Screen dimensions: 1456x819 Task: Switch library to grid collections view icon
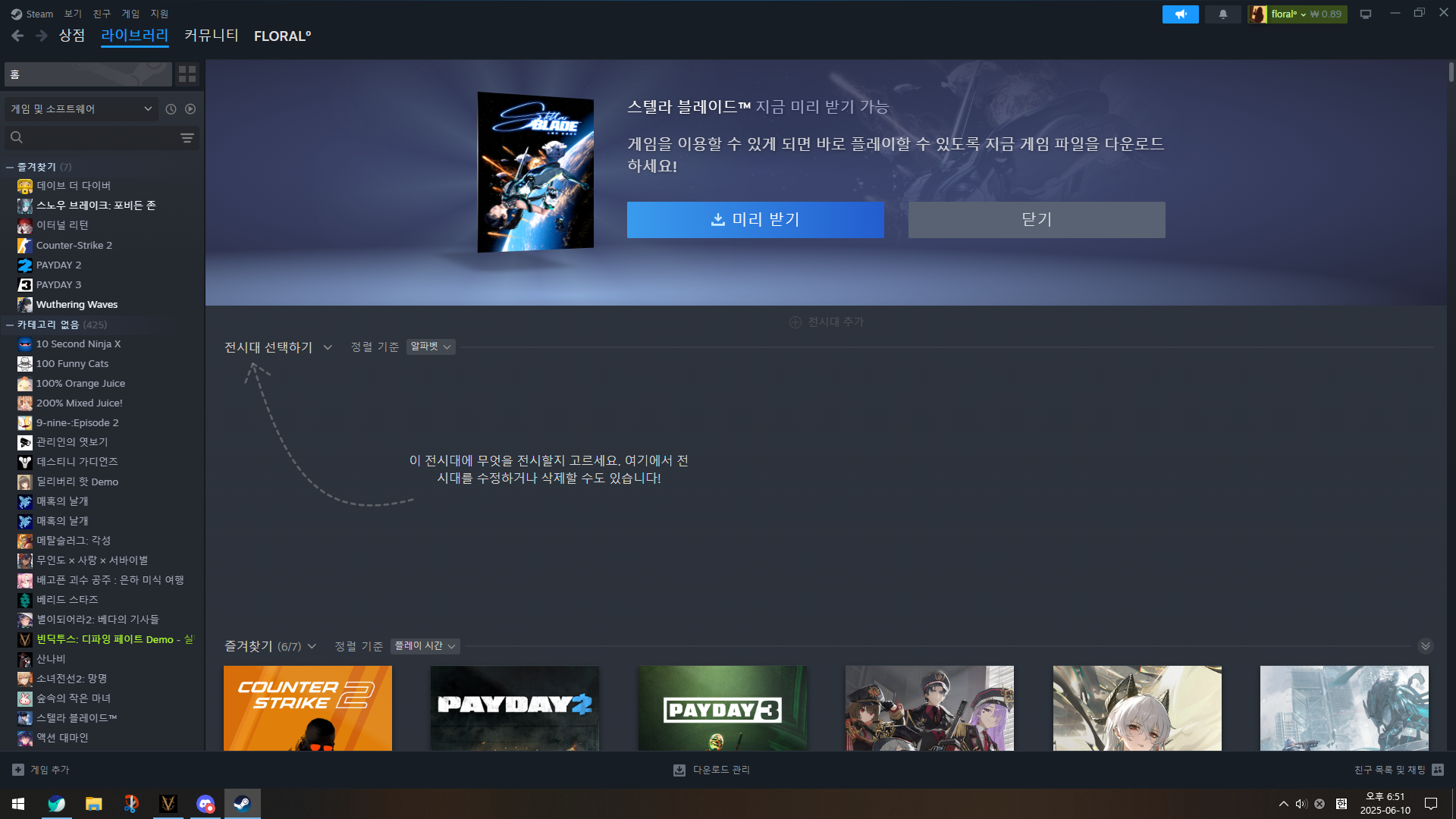point(187,74)
